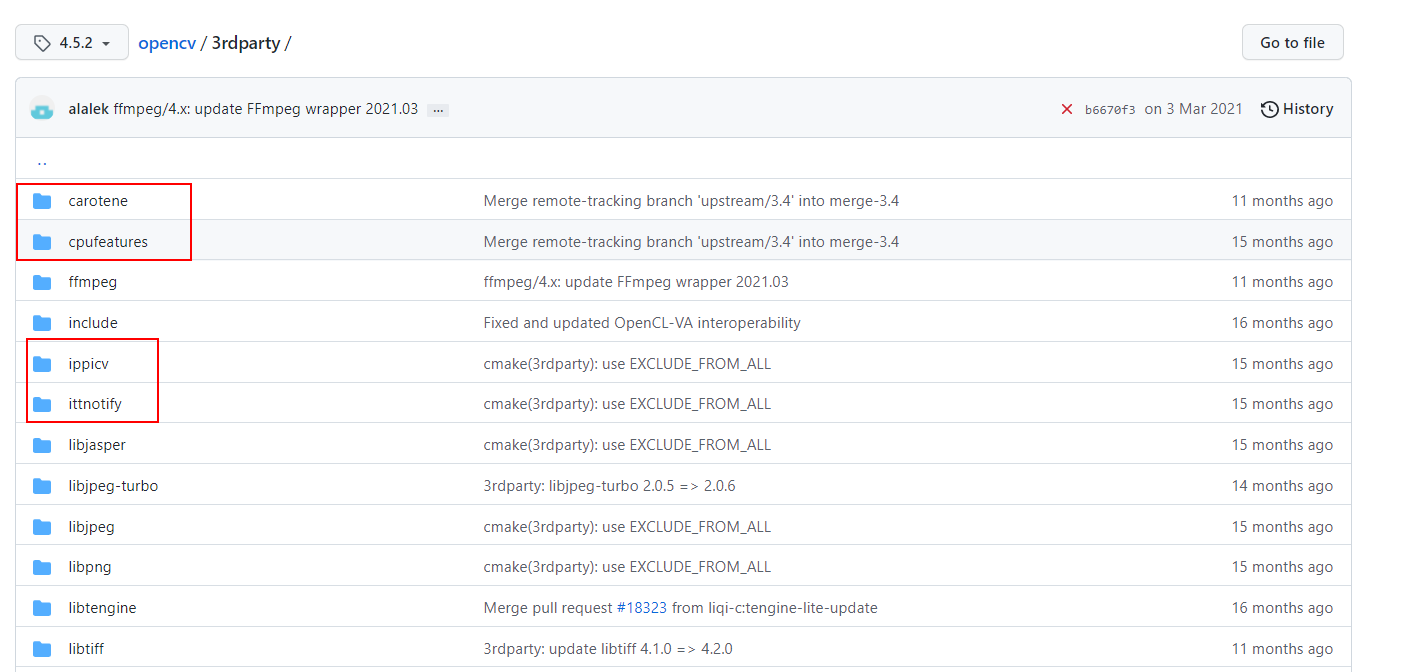The image size is (1405, 672).
Task: Click "14 months ago" in libjpeg-turbo row
Action: [x=1282, y=486]
